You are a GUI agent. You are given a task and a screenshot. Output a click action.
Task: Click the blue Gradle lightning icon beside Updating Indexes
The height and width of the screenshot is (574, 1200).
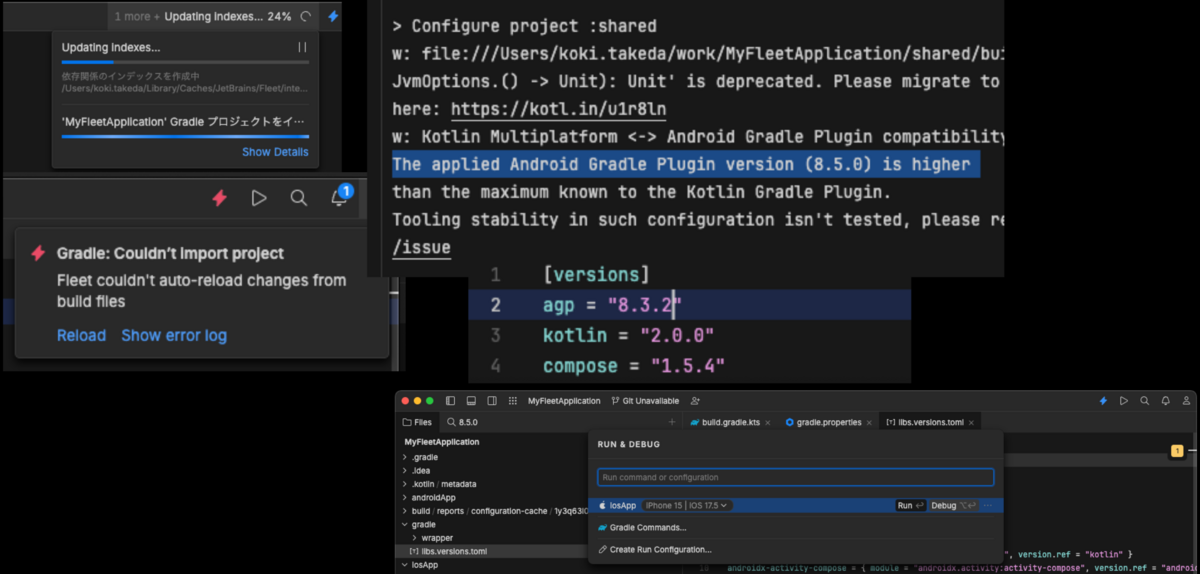click(x=333, y=16)
